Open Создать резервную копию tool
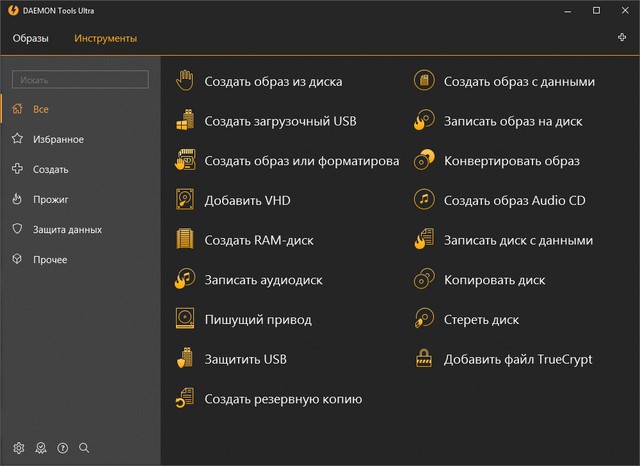 283,399
